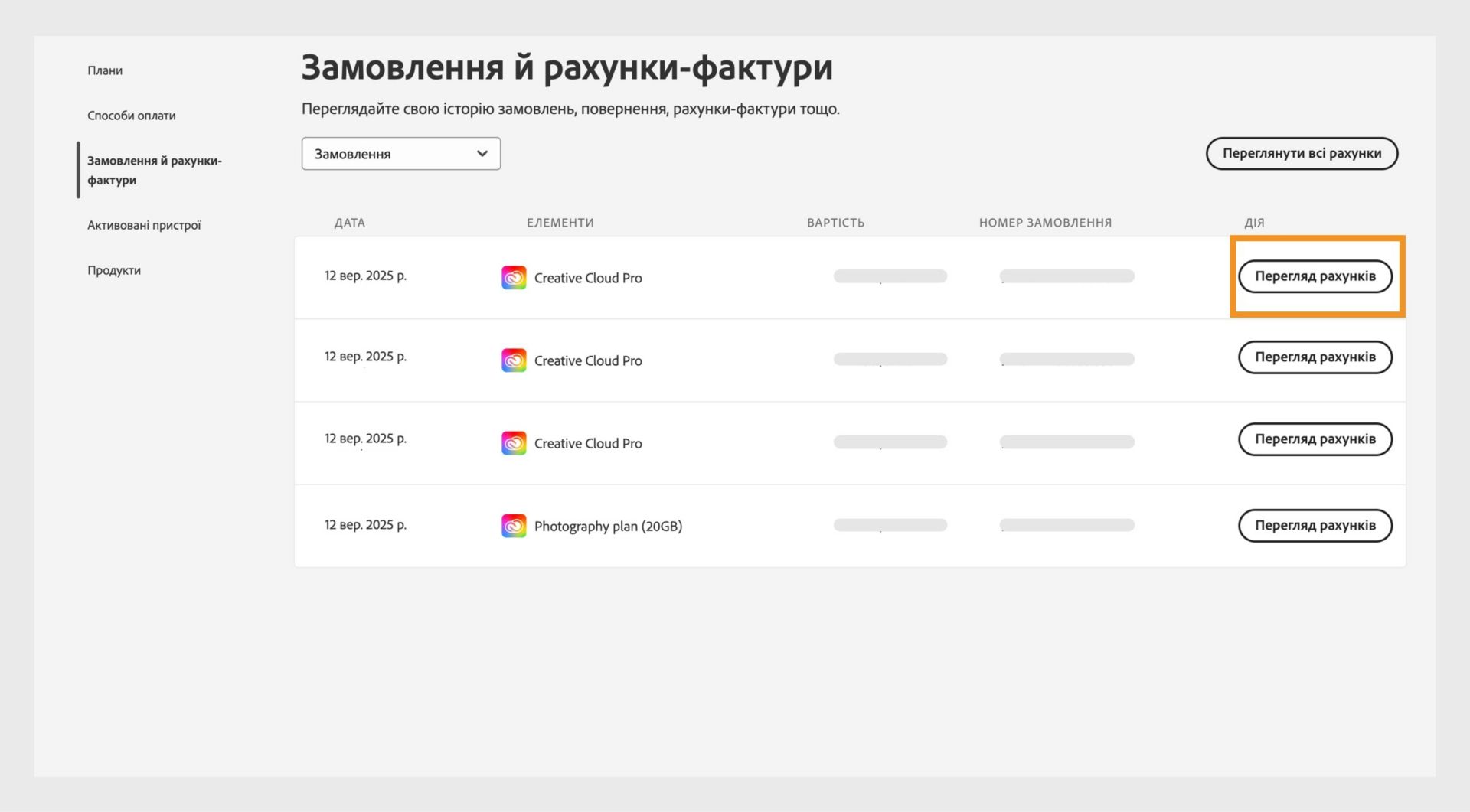Select the Photography plan (20GB) item name
This screenshot has height=812, width=1470.
click(608, 527)
